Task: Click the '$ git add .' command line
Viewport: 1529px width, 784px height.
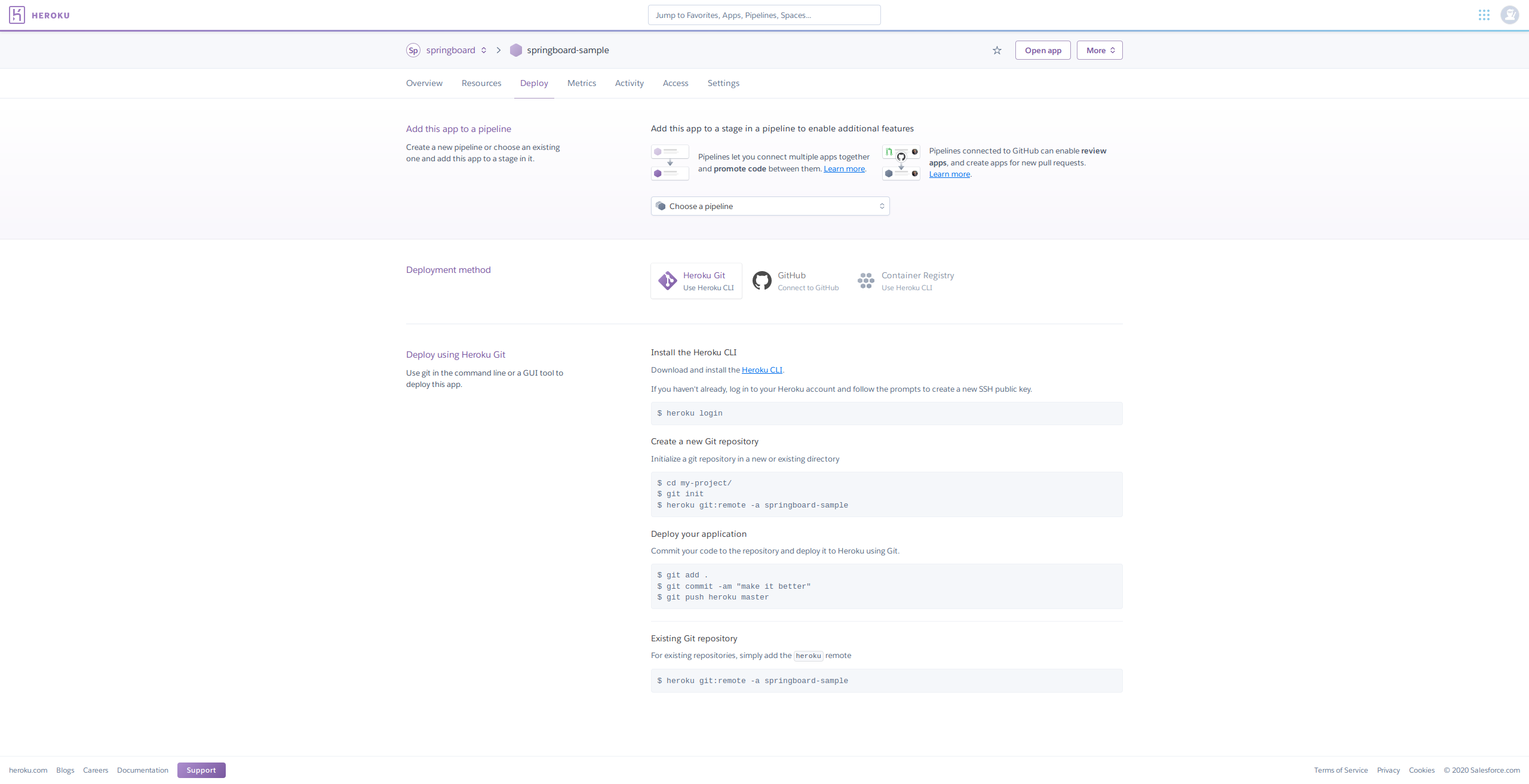Action: click(x=683, y=575)
